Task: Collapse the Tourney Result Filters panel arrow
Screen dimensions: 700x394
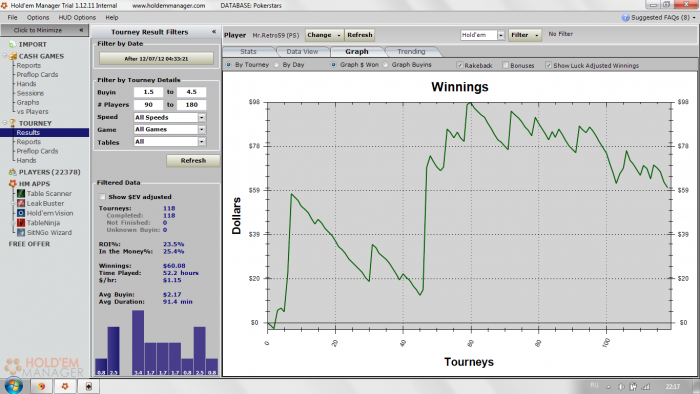Action: coord(214,32)
